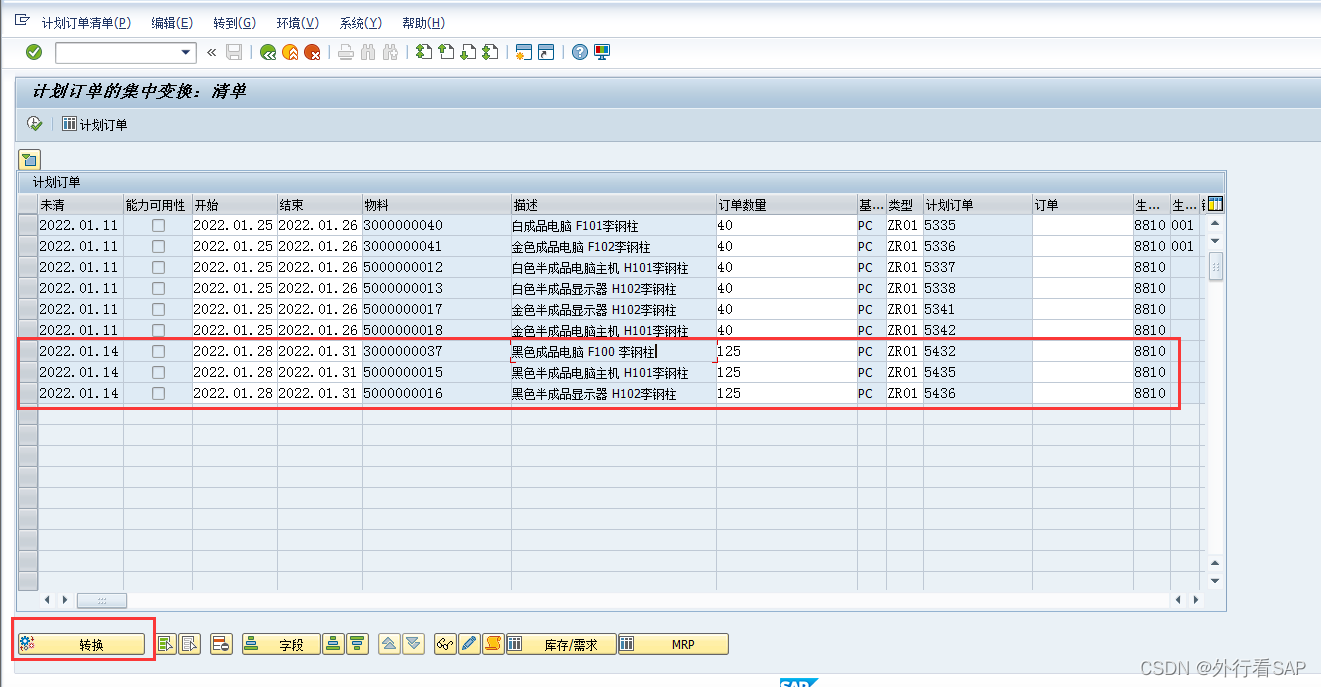Click the Generate Shortcut icon
The width and height of the screenshot is (1321, 687).
click(546, 52)
